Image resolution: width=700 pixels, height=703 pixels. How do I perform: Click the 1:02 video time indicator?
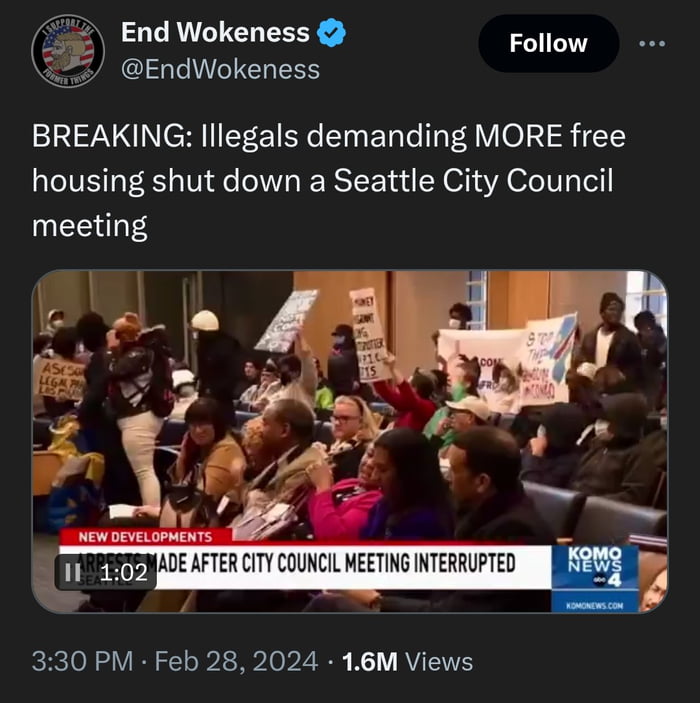[x=124, y=573]
